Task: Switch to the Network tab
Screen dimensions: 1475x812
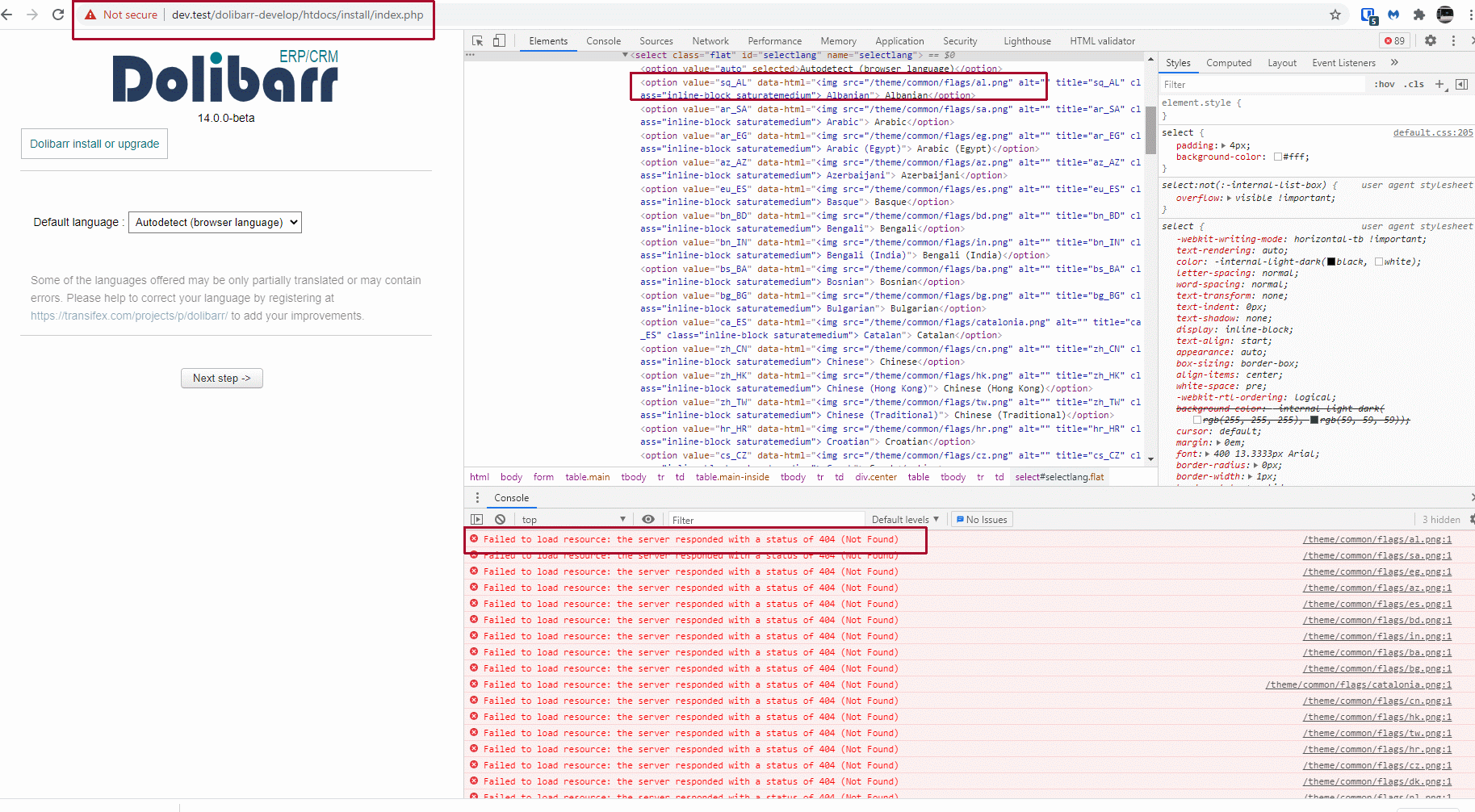Action: (x=710, y=40)
